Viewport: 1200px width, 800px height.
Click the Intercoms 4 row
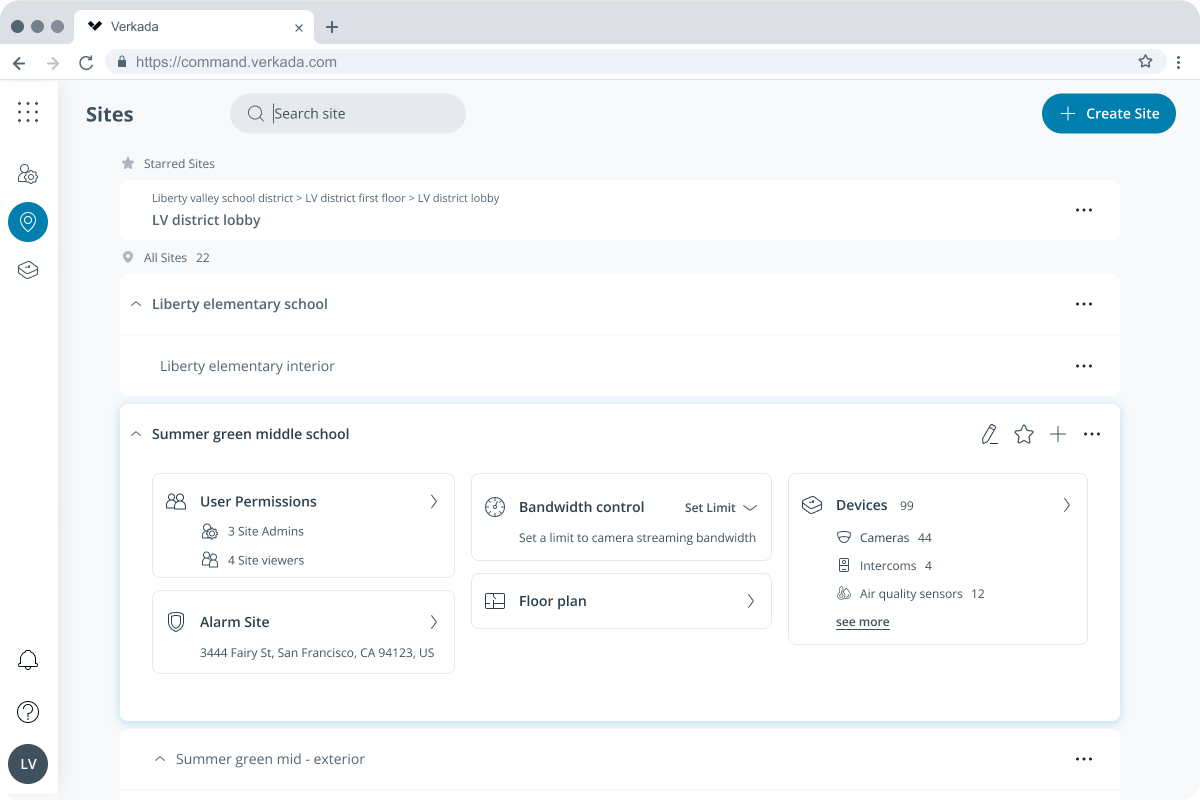884,565
